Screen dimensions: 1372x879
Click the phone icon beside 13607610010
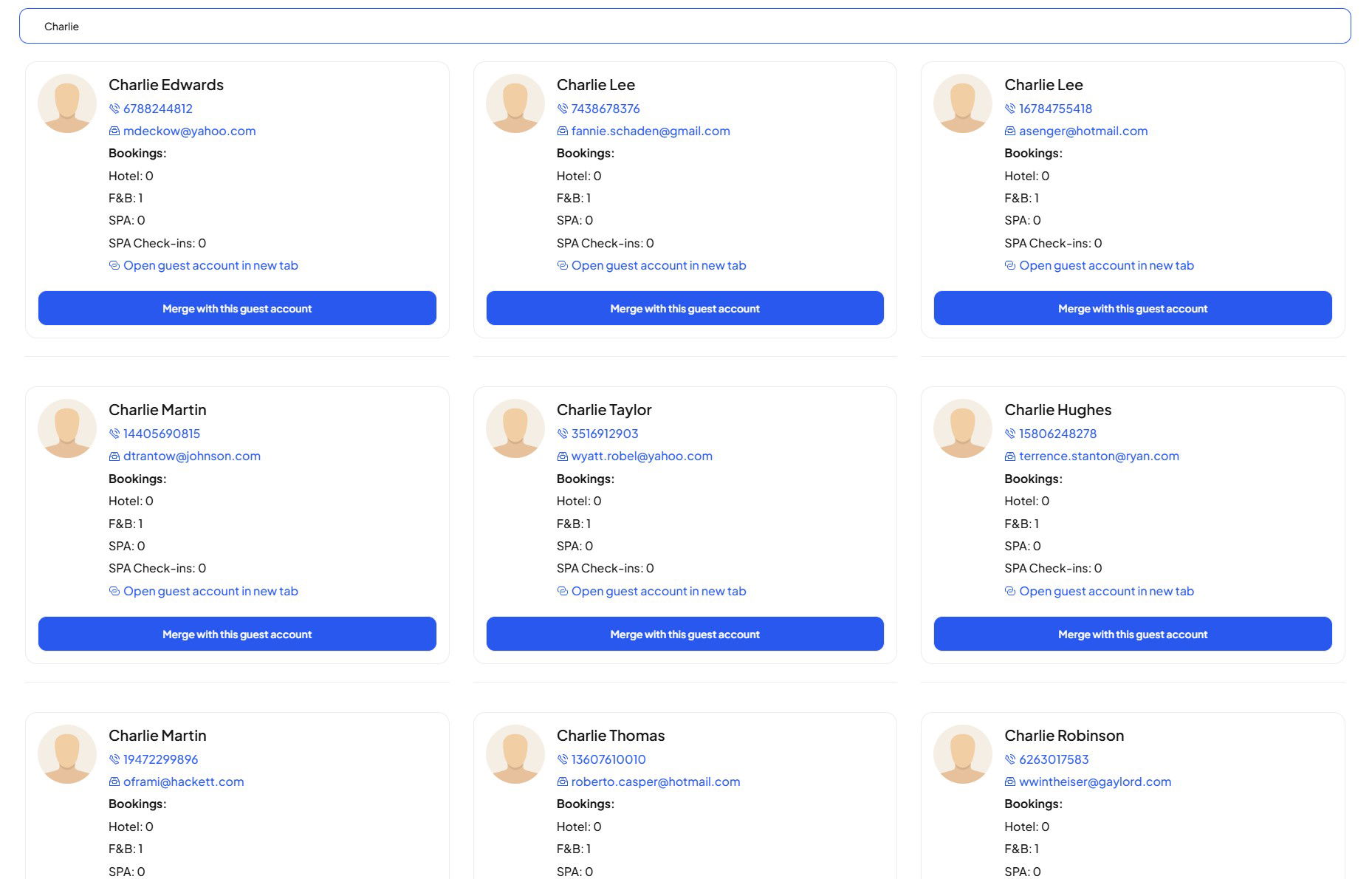click(562, 759)
